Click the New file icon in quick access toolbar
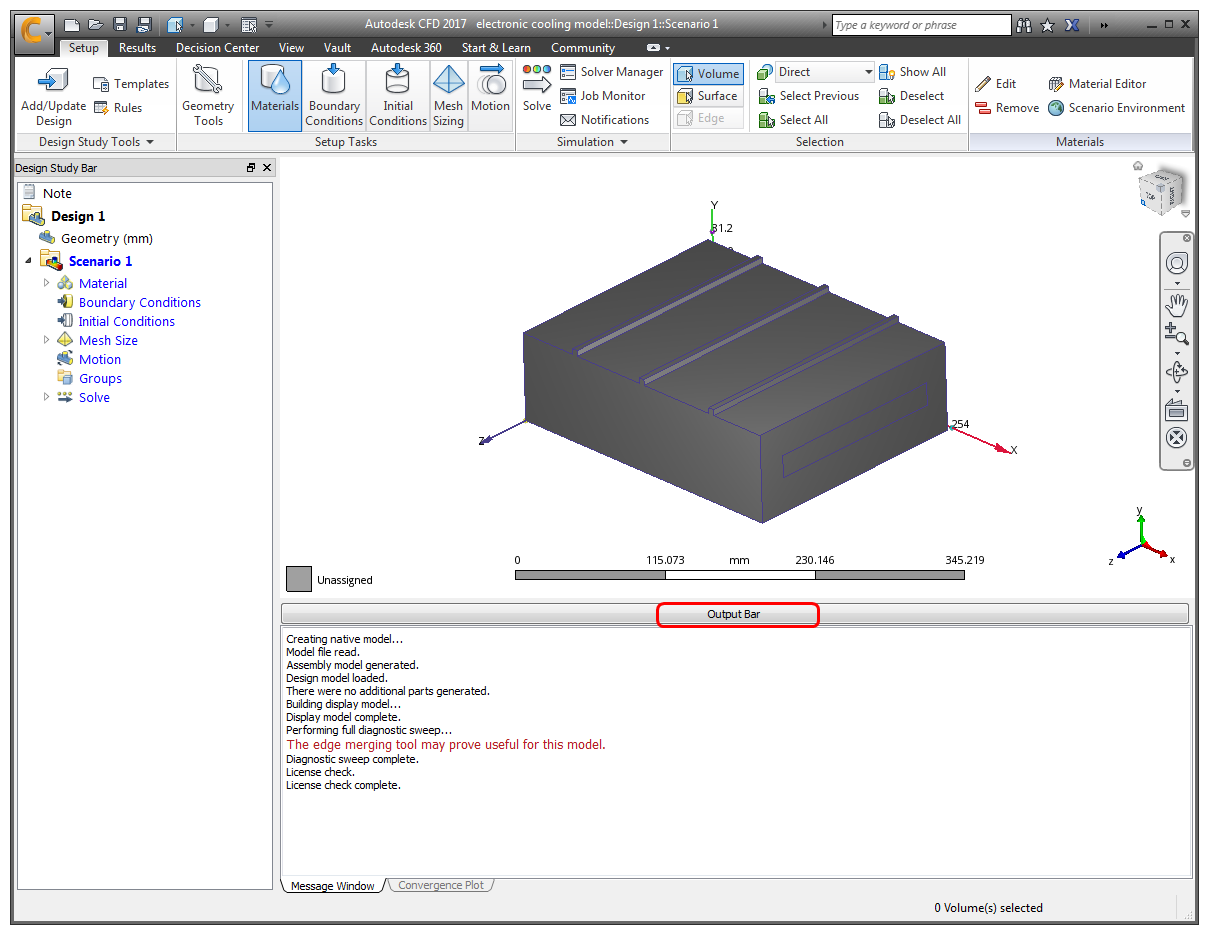 (71, 24)
